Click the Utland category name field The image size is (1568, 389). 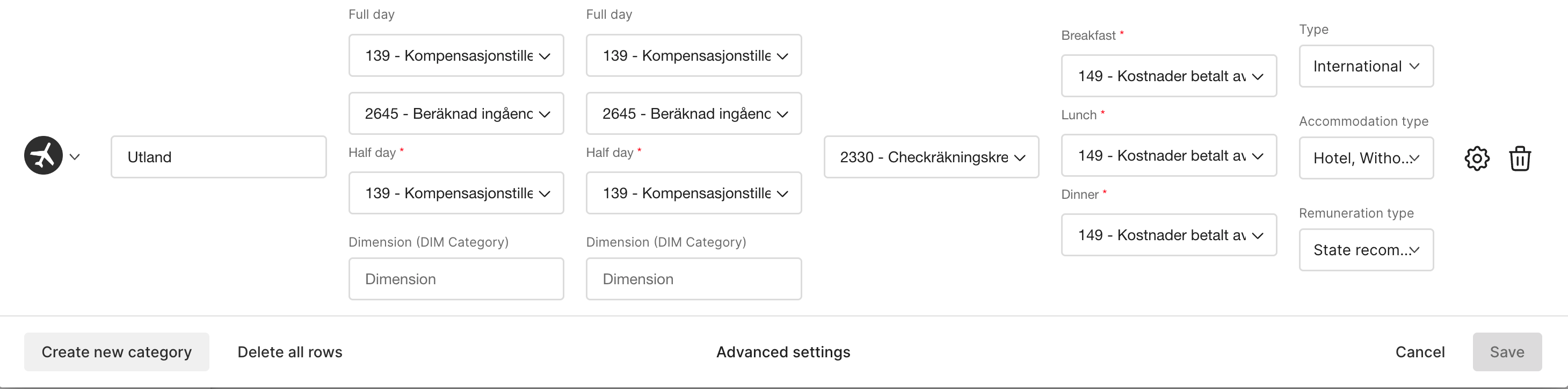[219, 157]
